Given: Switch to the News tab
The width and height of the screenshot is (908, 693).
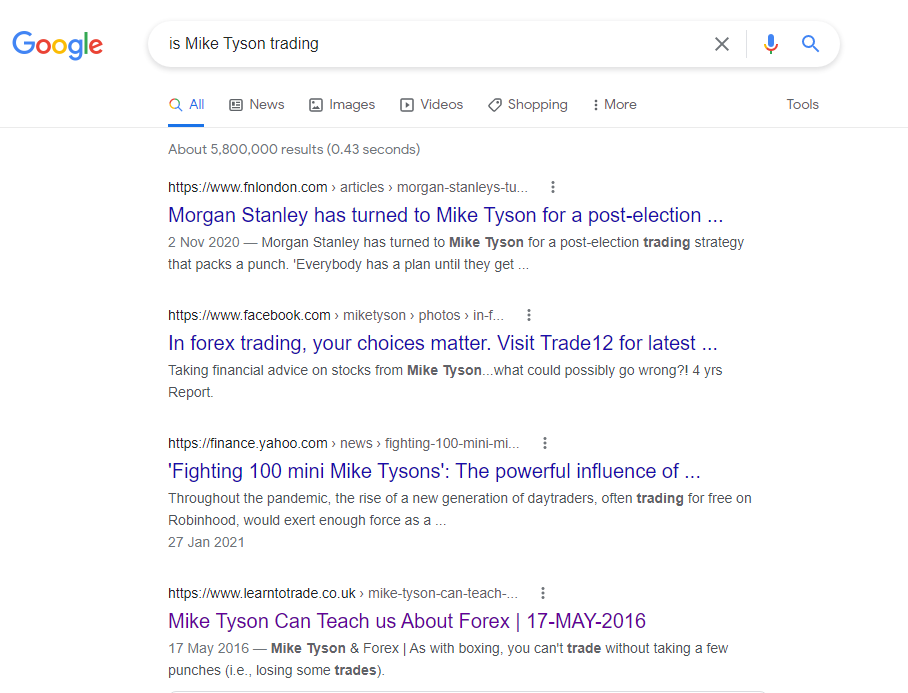Looking at the screenshot, I should coord(256,104).
